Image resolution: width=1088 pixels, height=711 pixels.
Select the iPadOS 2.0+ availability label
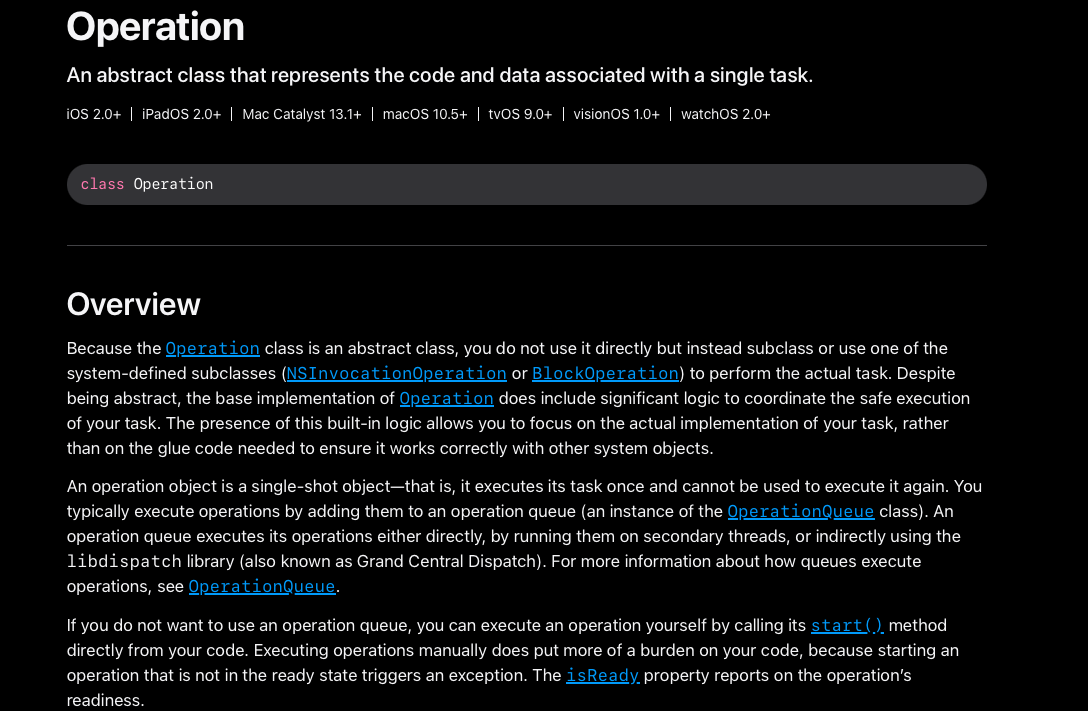tap(181, 114)
